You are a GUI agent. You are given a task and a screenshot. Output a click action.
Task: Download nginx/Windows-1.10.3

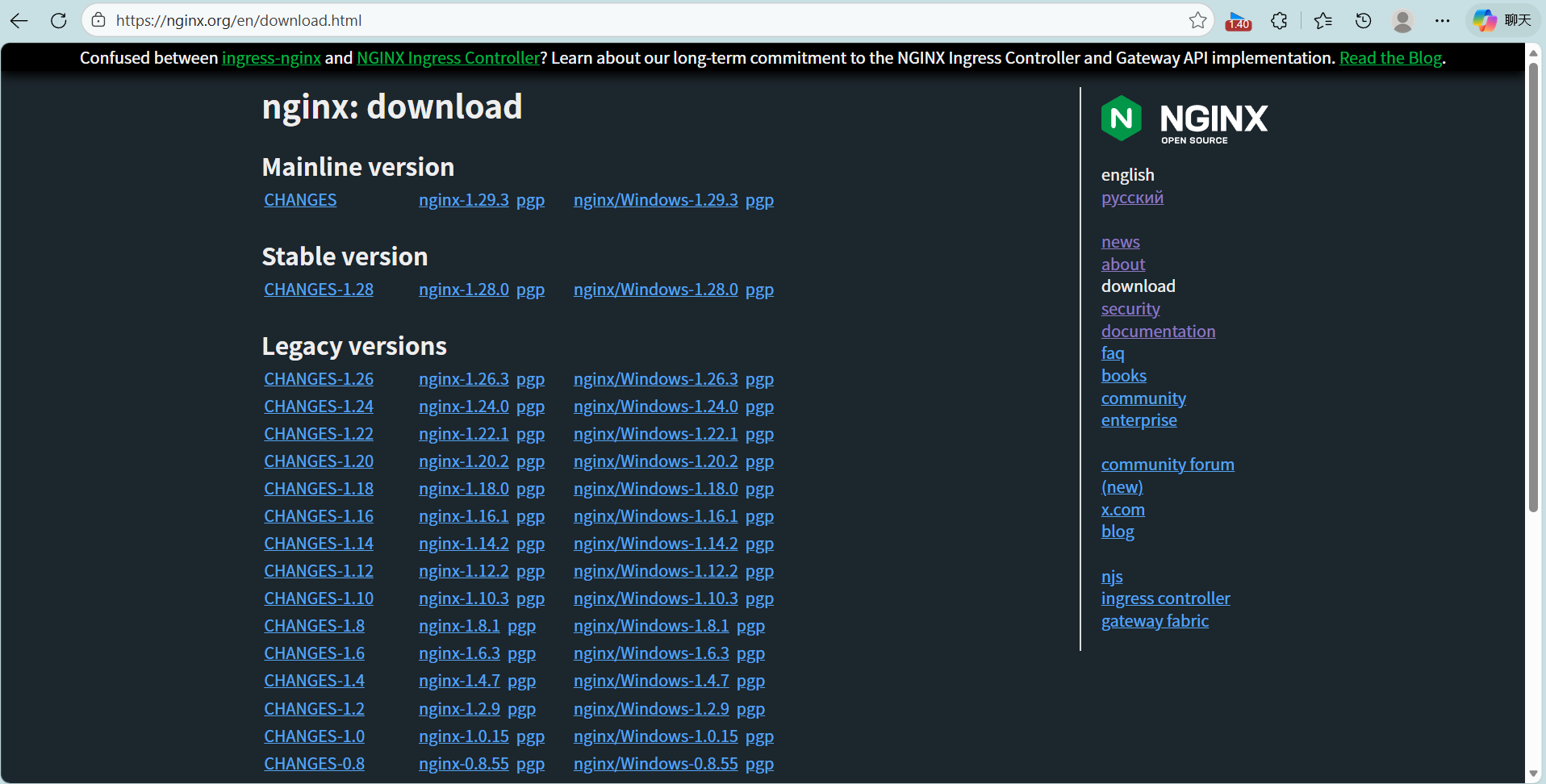pyautogui.click(x=655, y=598)
